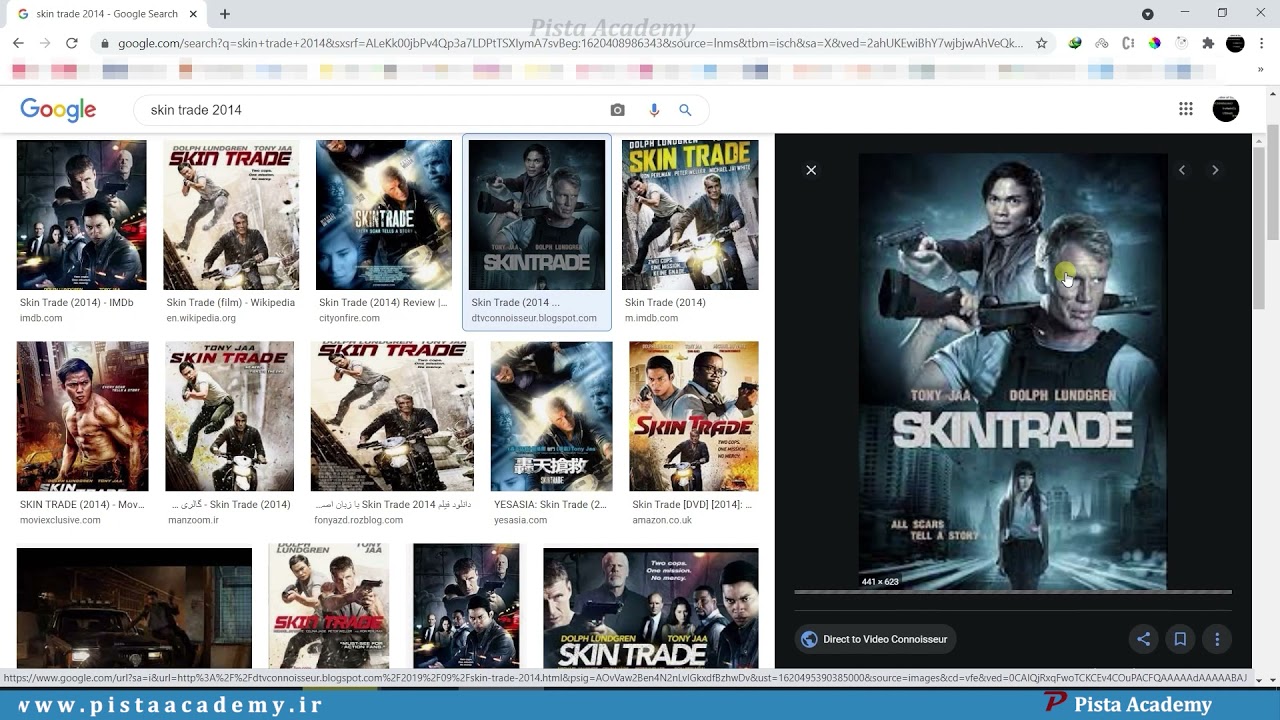
Task: Go back with the browser back arrow
Action: [x=18, y=43]
